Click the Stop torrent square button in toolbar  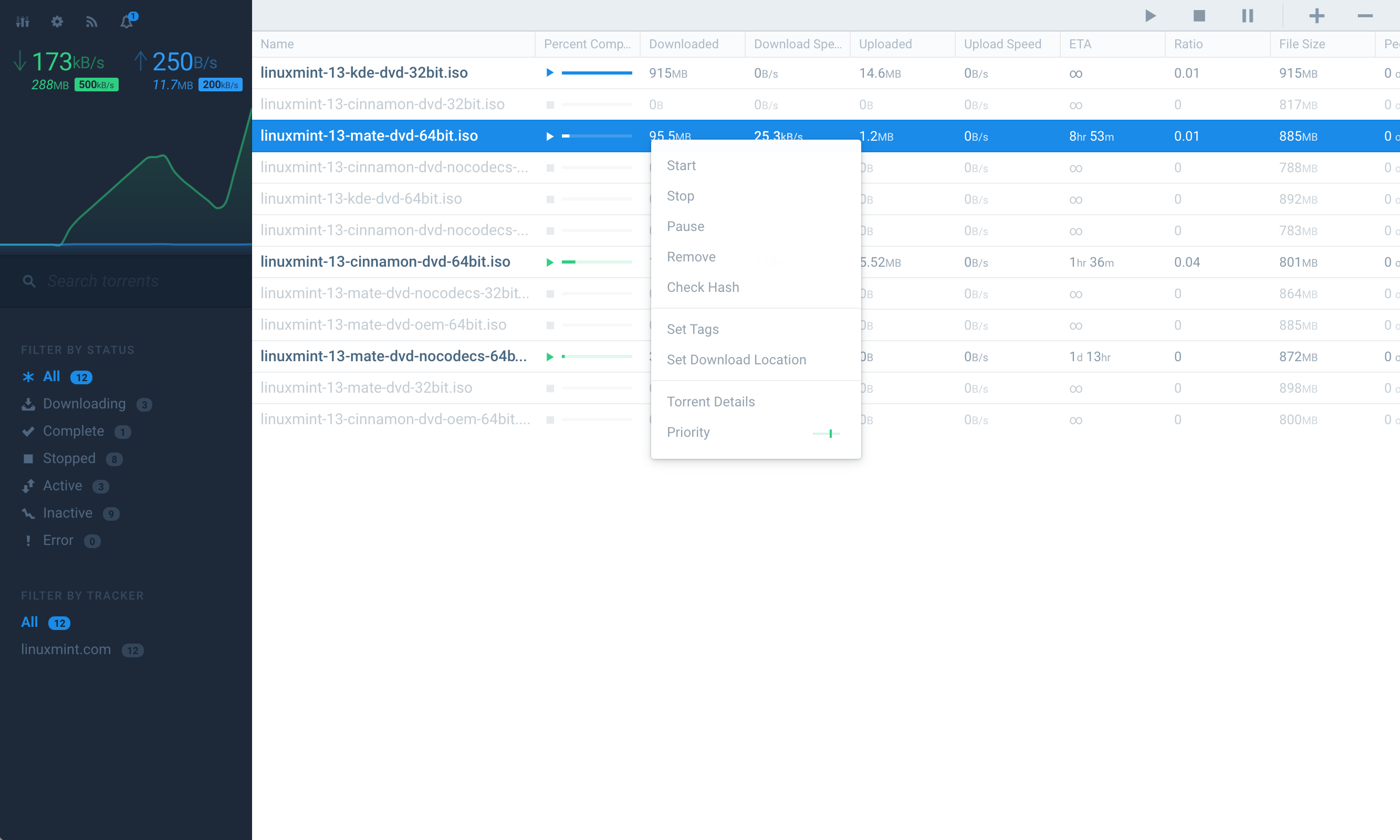[x=1199, y=16]
